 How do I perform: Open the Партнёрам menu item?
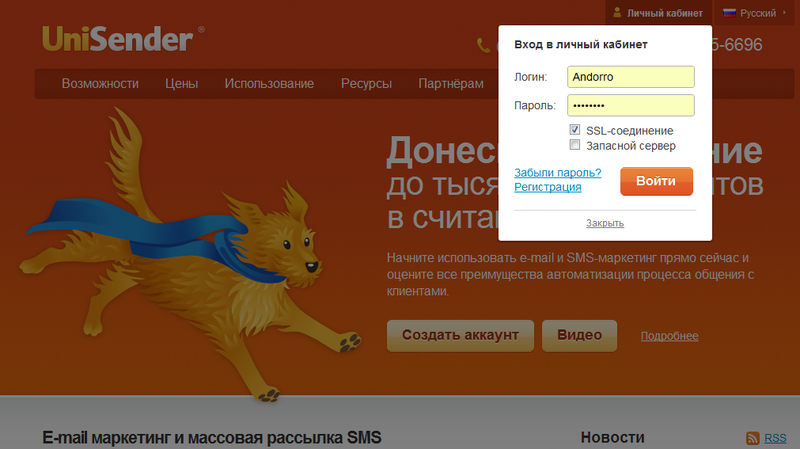pyautogui.click(x=451, y=84)
